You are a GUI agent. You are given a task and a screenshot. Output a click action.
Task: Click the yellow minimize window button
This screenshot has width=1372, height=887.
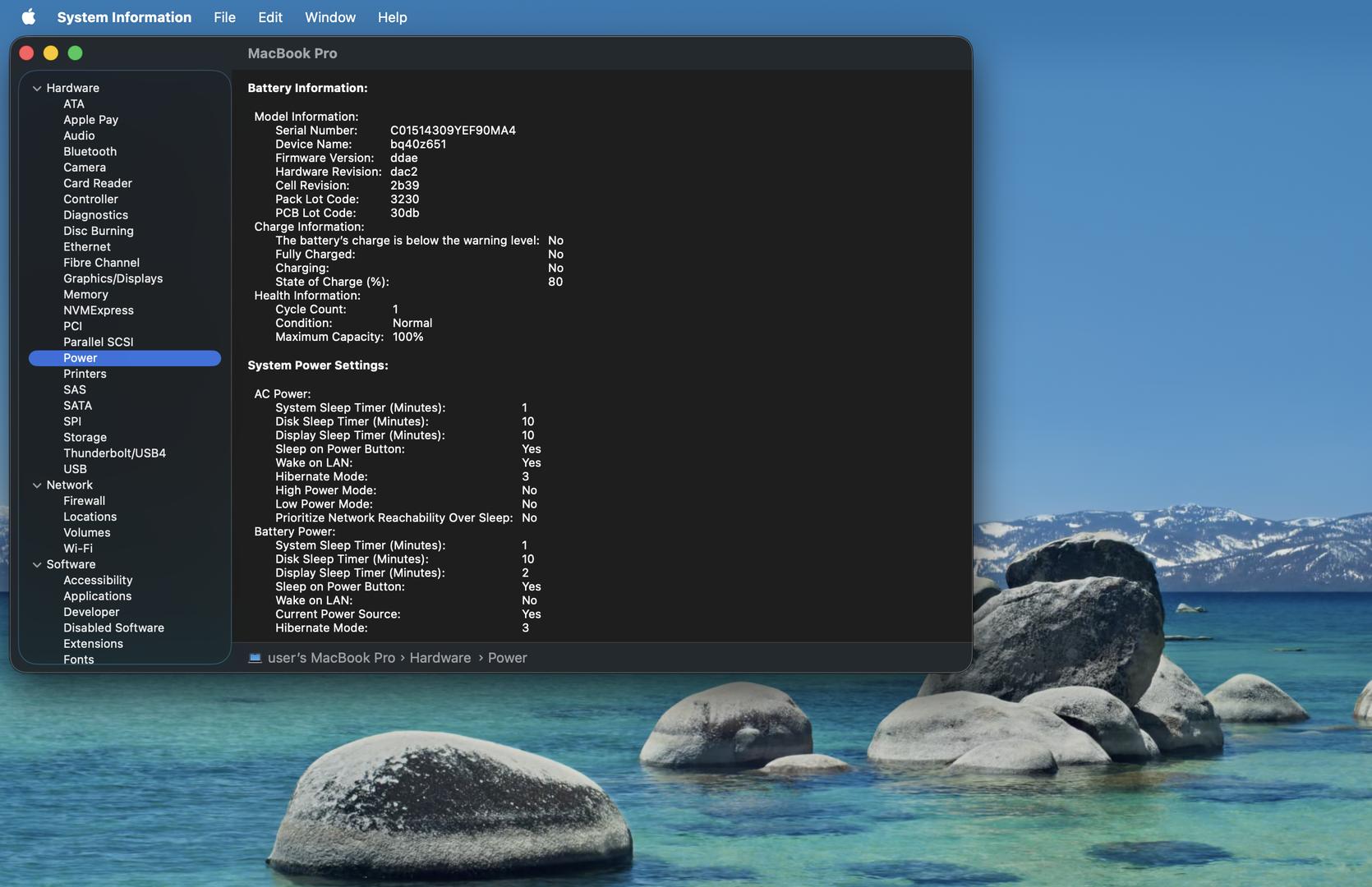coord(51,53)
